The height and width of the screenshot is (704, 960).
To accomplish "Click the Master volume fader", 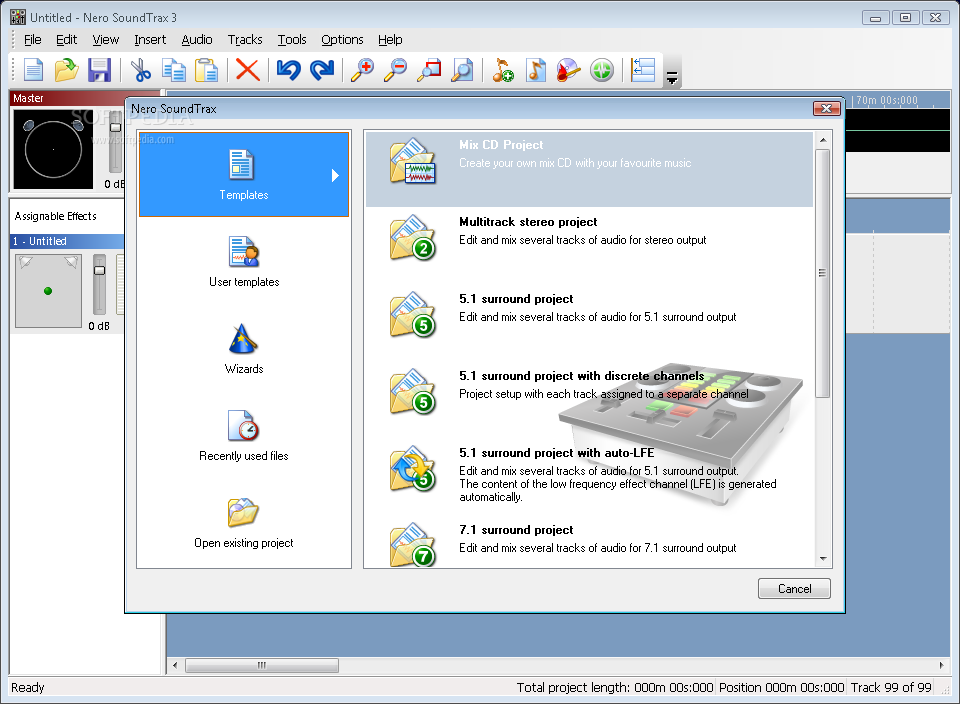I will coord(115,127).
